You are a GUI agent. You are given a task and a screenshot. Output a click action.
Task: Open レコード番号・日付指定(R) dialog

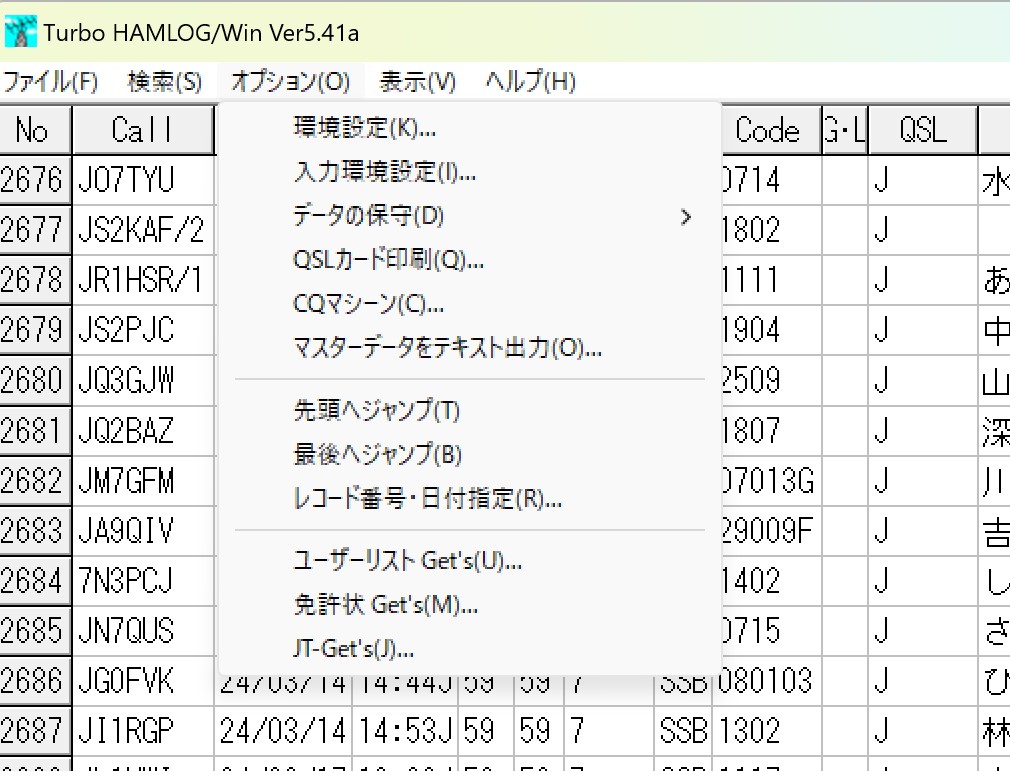[427, 498]
